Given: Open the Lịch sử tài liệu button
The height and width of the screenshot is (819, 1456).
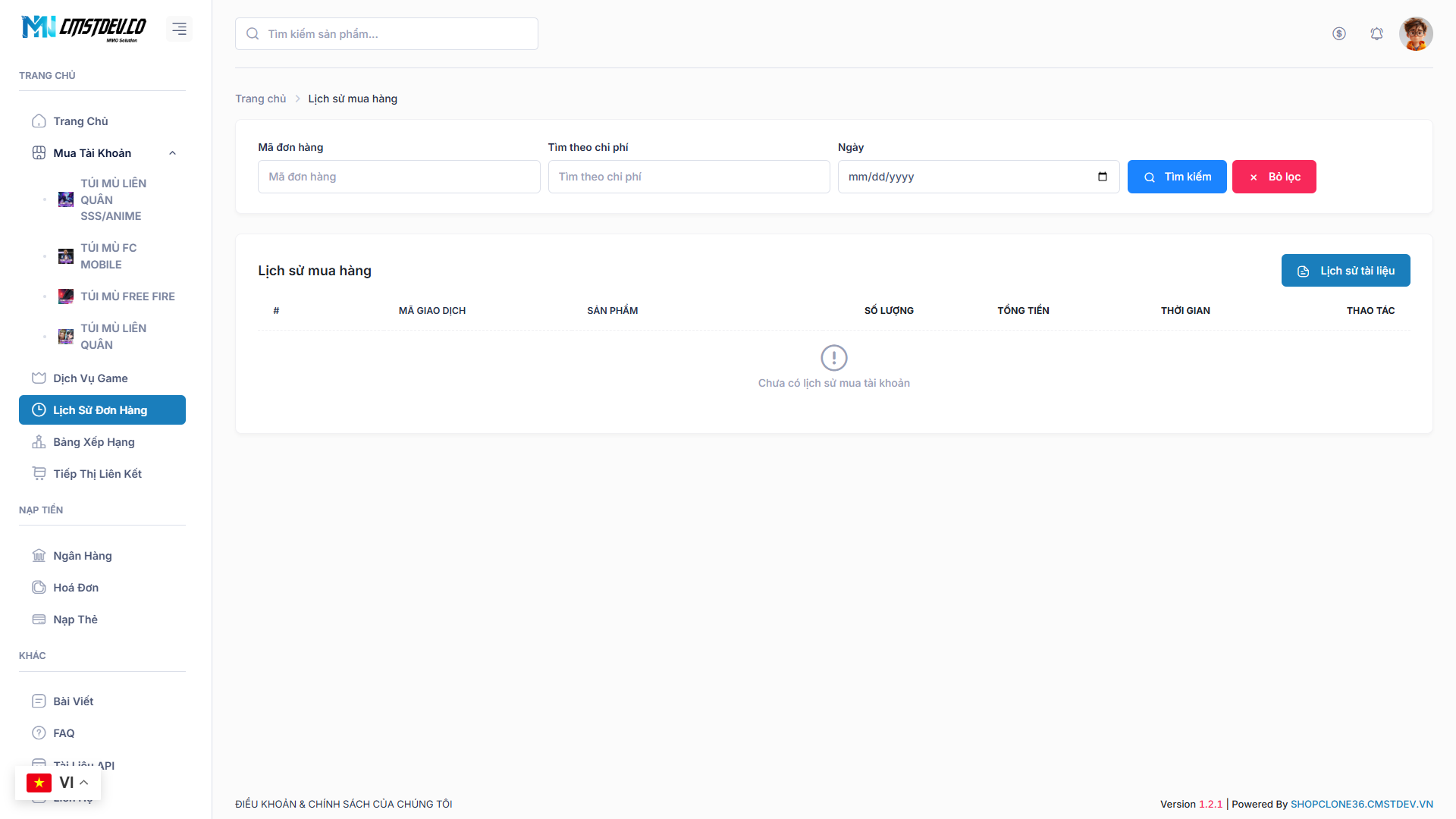Looking at the screenshot, I should 1345,271.
